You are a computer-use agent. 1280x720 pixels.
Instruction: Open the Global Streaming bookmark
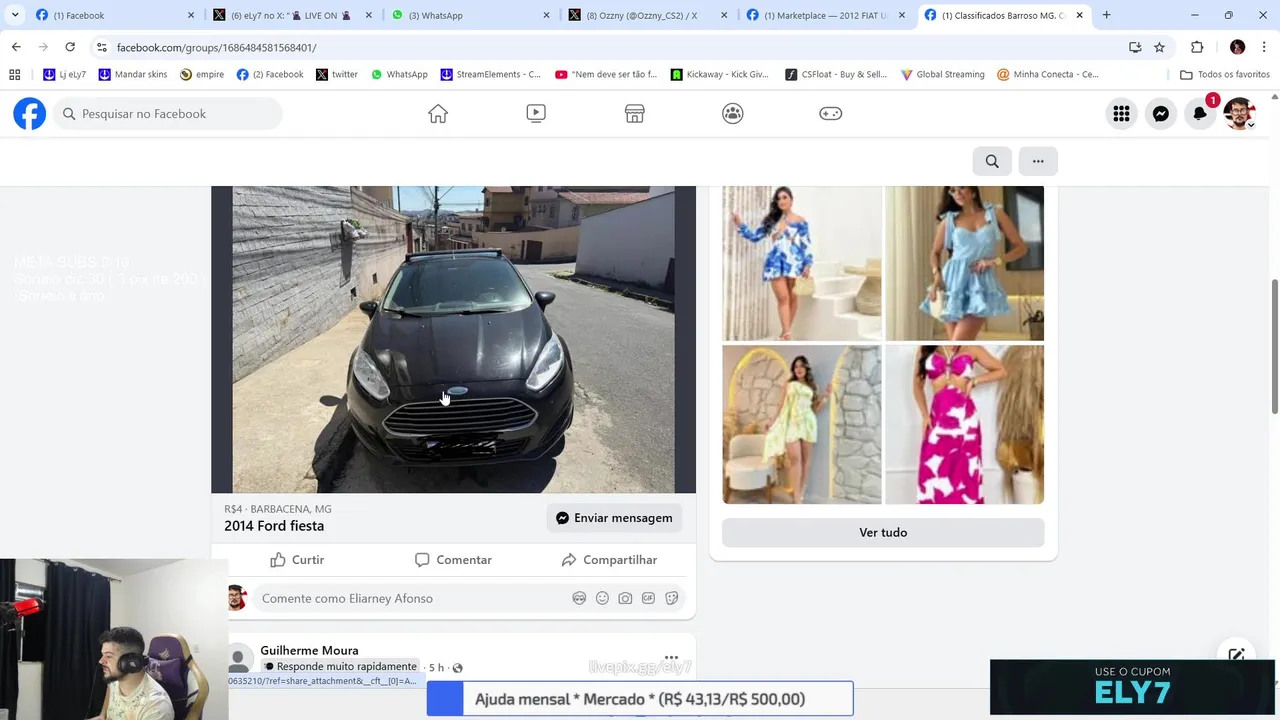pos(943,74)
